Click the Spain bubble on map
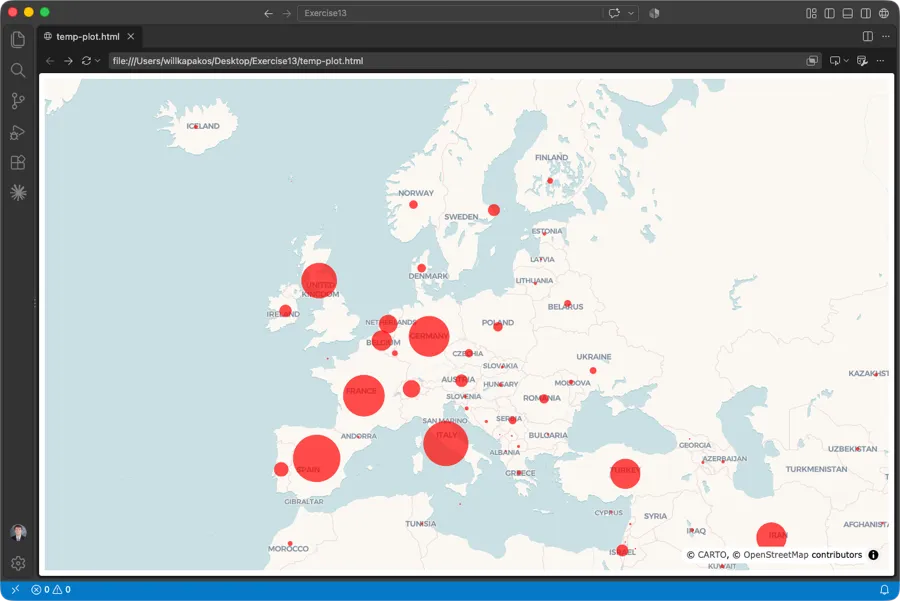This screenshot has height=601, width=900. (x=316, y=458)
